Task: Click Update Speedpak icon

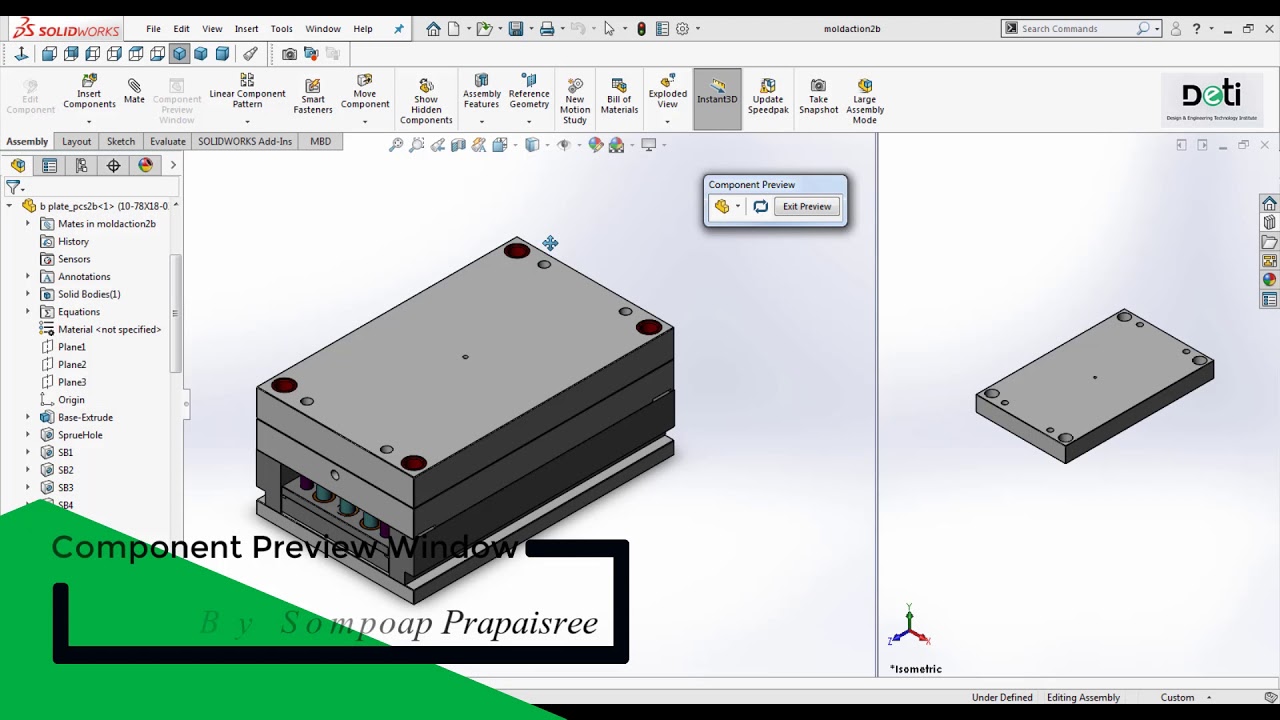Action: pyautogui.click(x=768, y=97)
